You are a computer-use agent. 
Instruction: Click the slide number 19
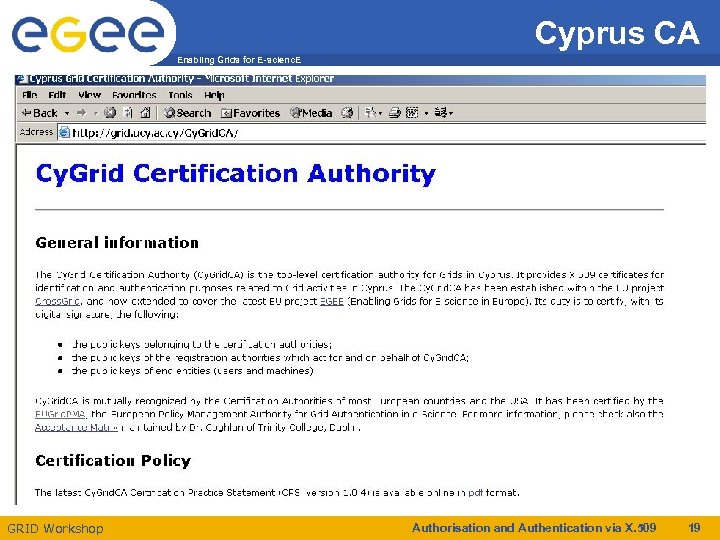[x=694, y=528]
